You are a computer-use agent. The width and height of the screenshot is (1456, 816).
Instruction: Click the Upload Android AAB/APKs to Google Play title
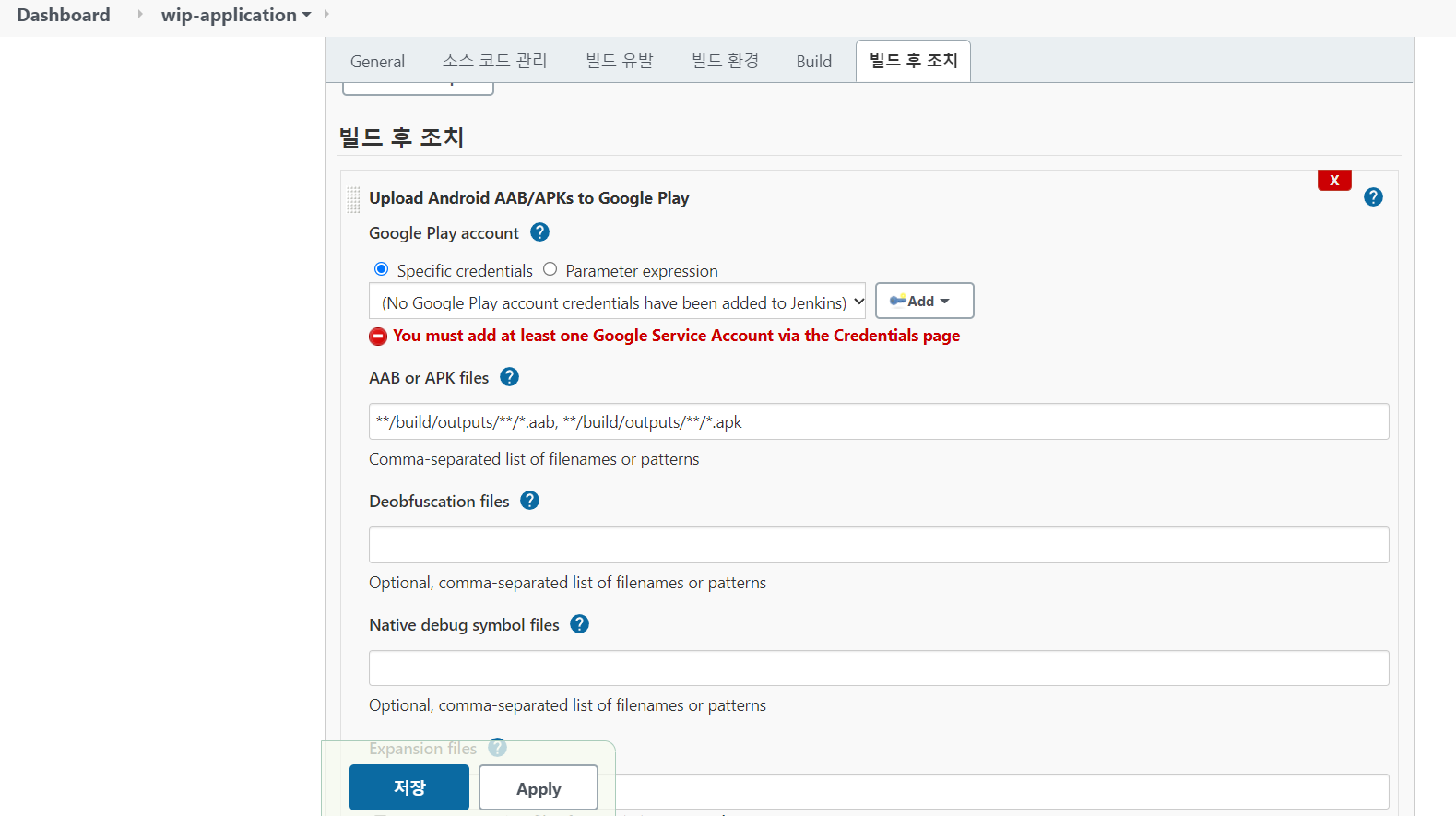pyautogui.click(x=529, y=198)
